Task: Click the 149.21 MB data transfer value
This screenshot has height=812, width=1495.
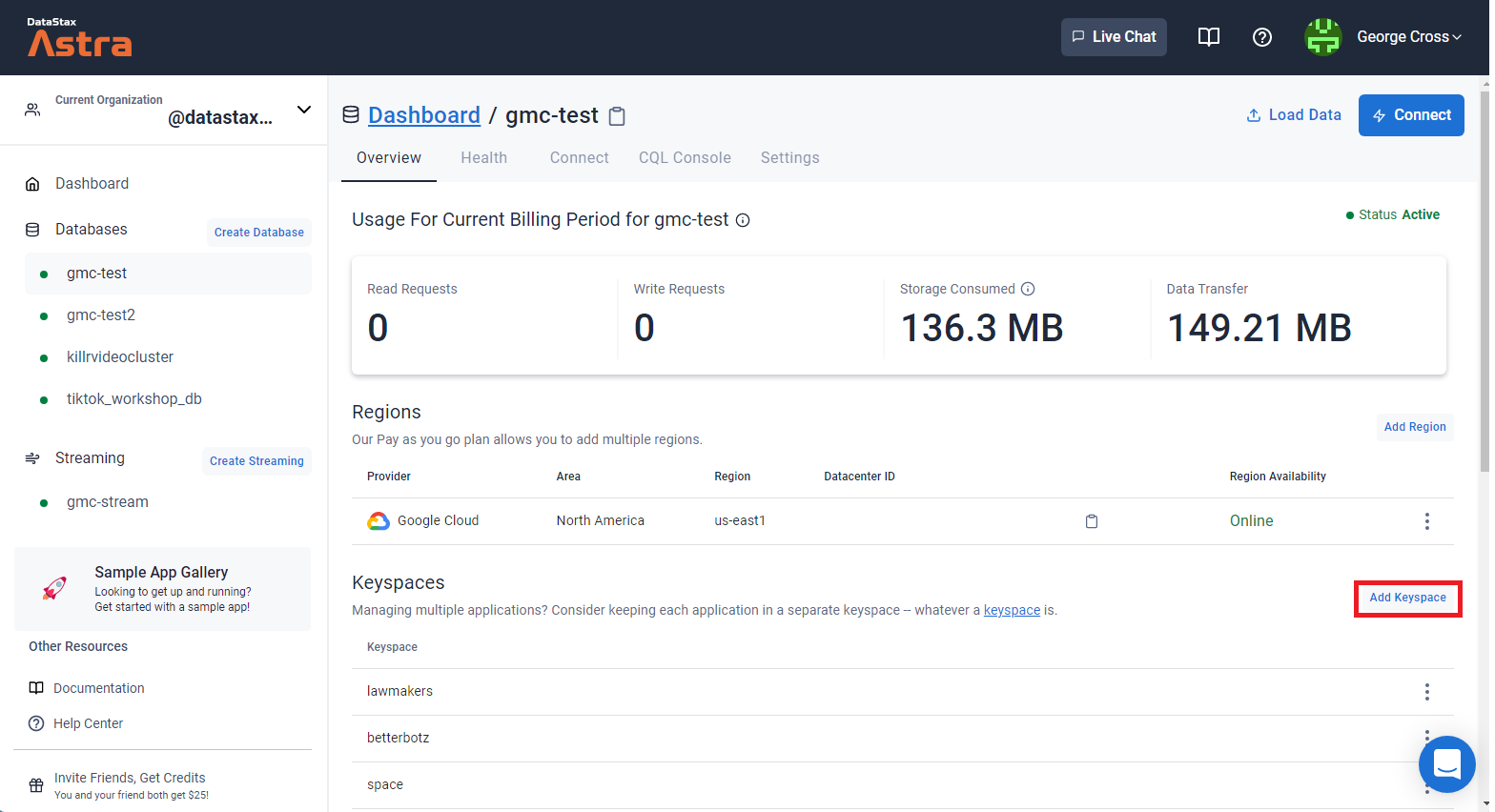Action: point(1259,329)
